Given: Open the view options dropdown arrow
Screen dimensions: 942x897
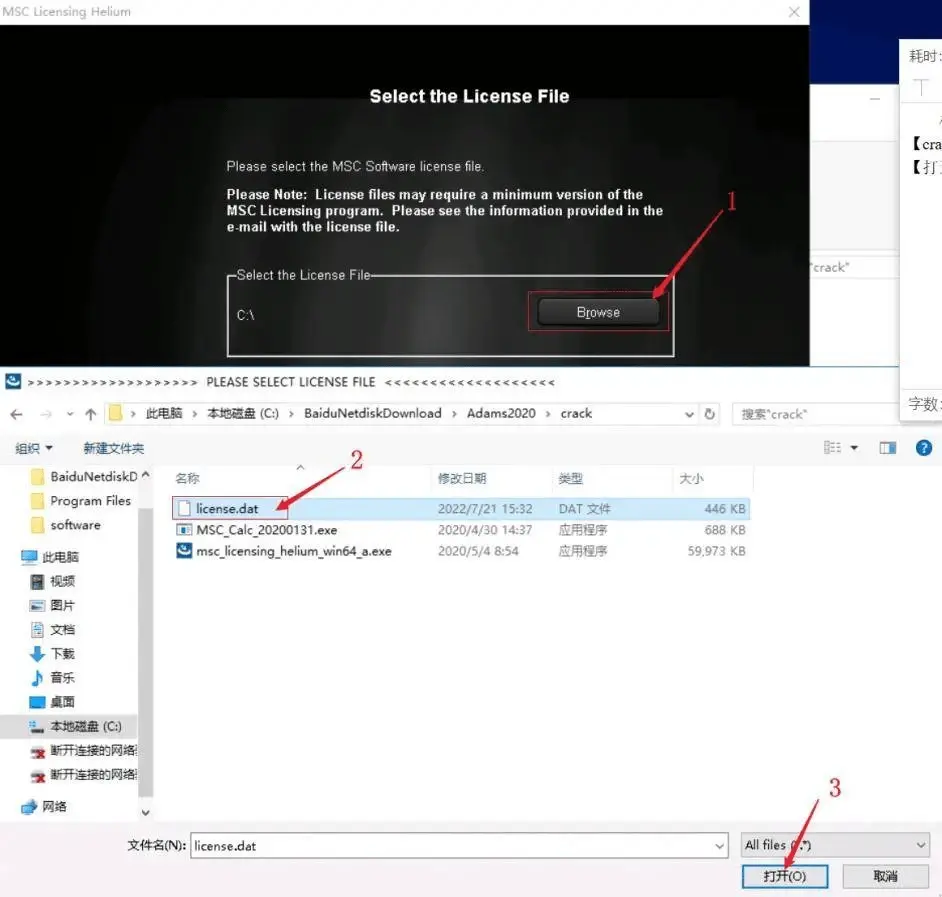Looking at the screenshot, I should pyautogui.click(x=854, y=448).
